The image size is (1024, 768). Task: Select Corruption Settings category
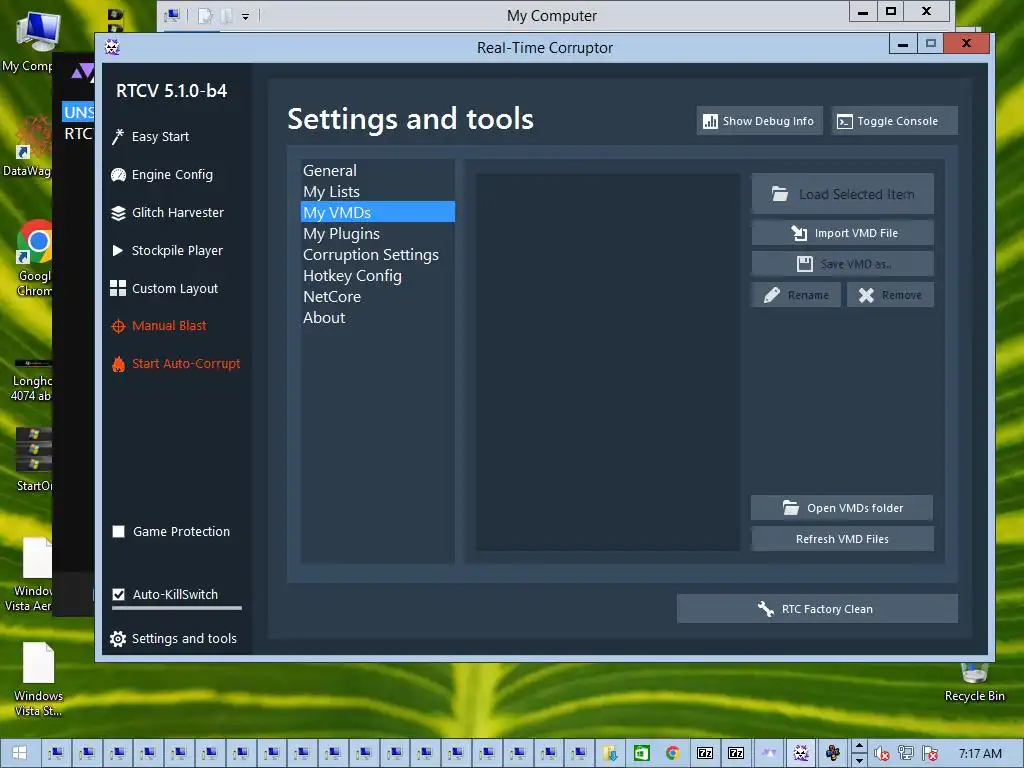pos(377,255)
